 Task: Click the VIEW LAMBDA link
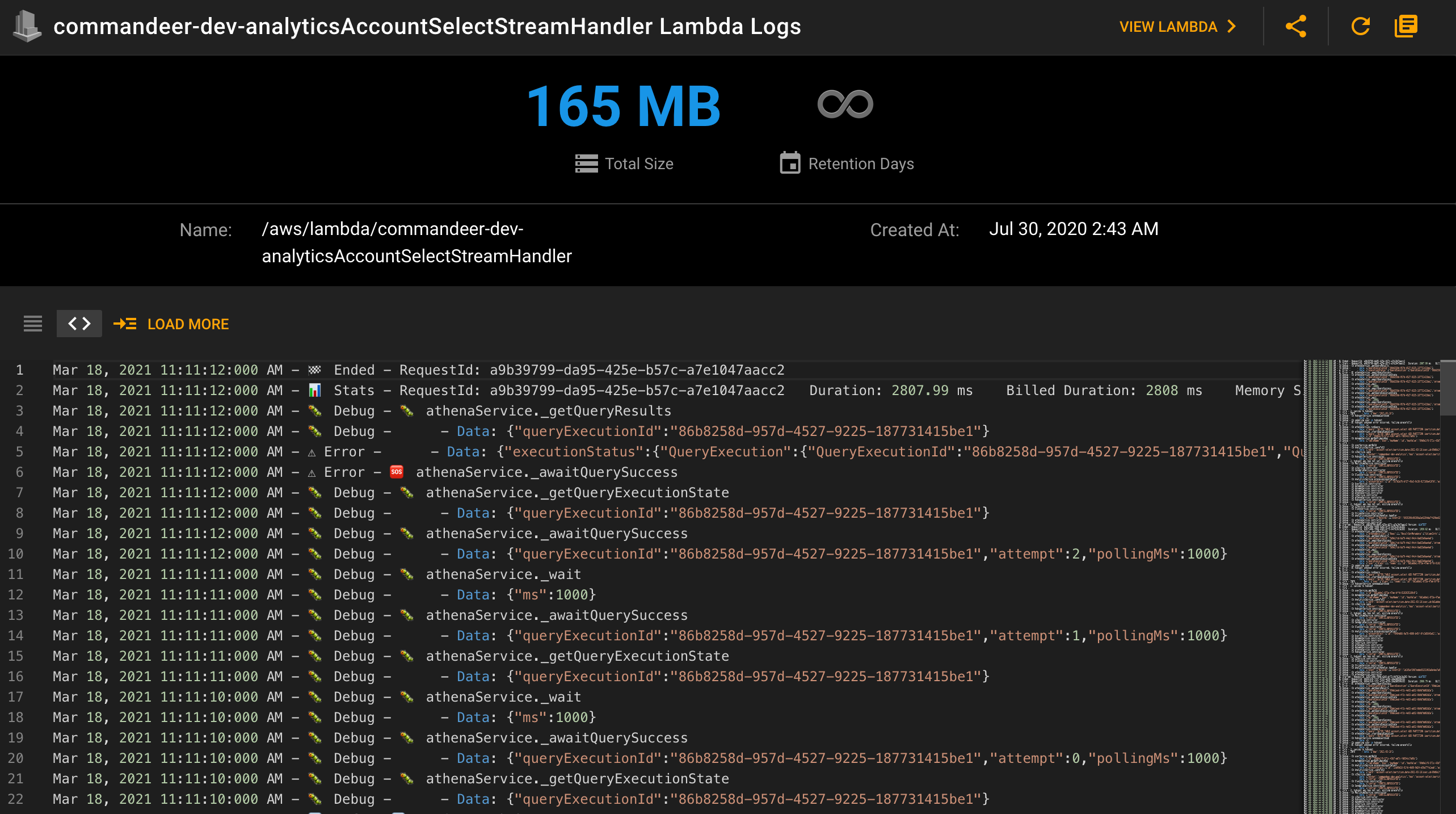coord(1178,27)
